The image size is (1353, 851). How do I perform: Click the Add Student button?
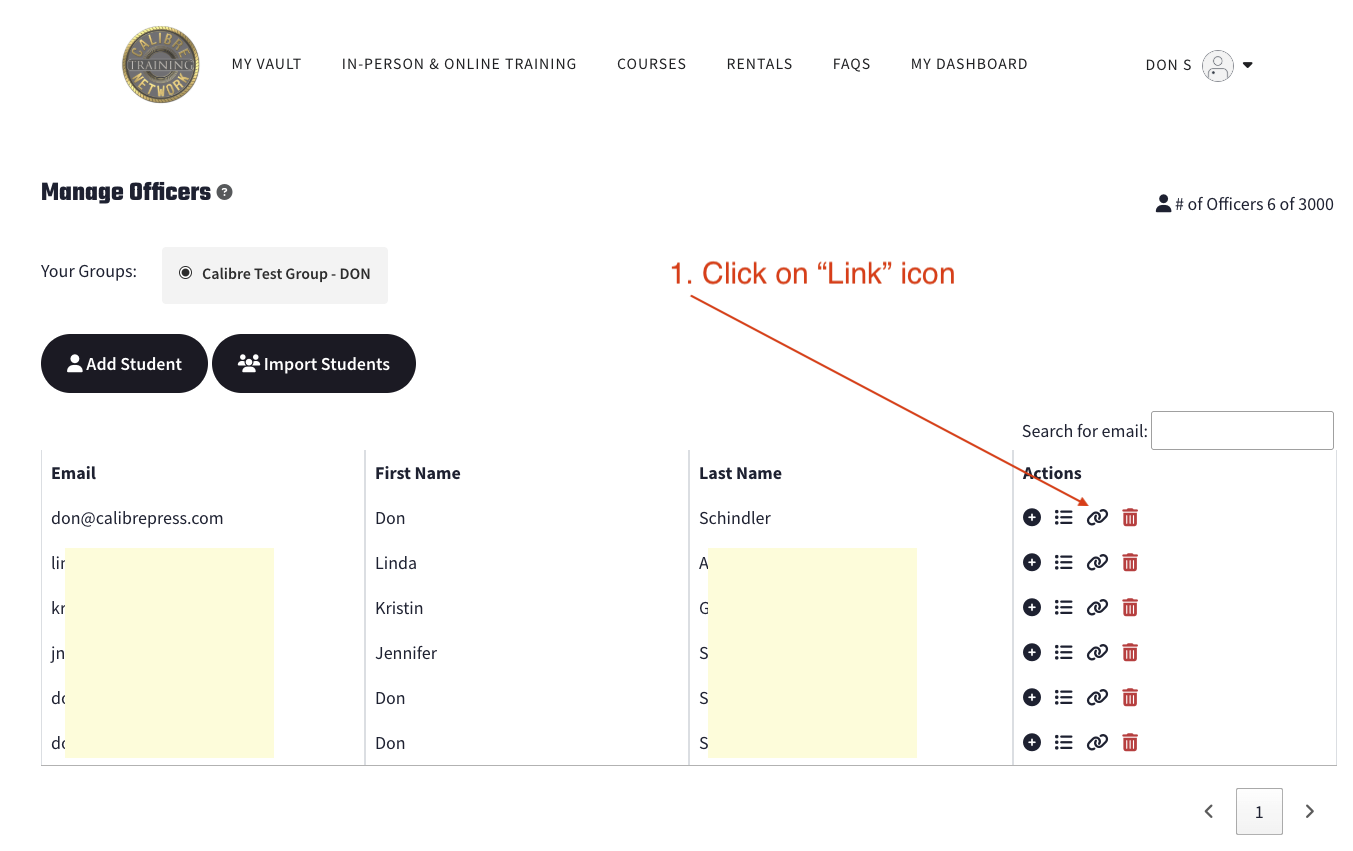124,364
